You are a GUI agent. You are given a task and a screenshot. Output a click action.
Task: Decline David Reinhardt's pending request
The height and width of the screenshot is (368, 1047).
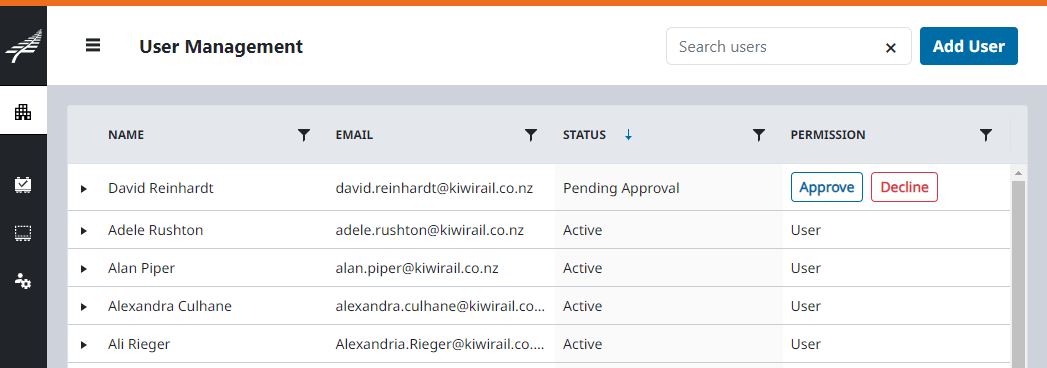point(904,187)
